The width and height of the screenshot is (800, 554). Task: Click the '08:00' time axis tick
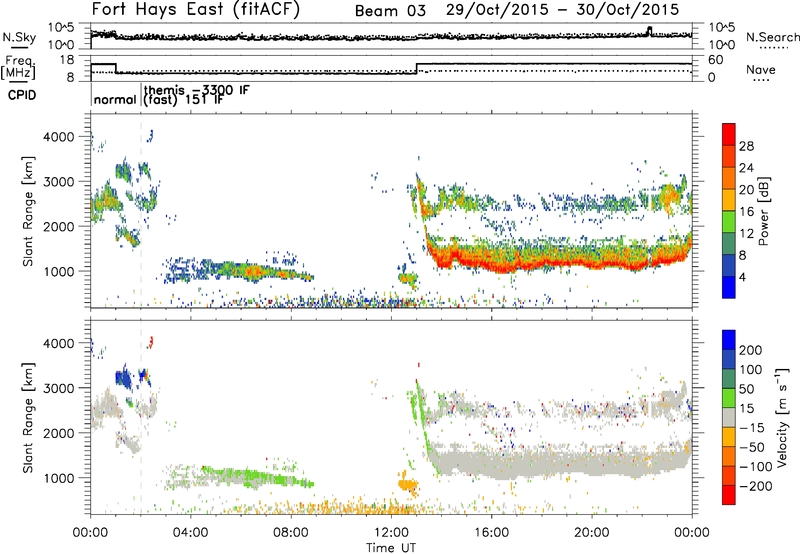pyautogui.click(x=291, y=533)
